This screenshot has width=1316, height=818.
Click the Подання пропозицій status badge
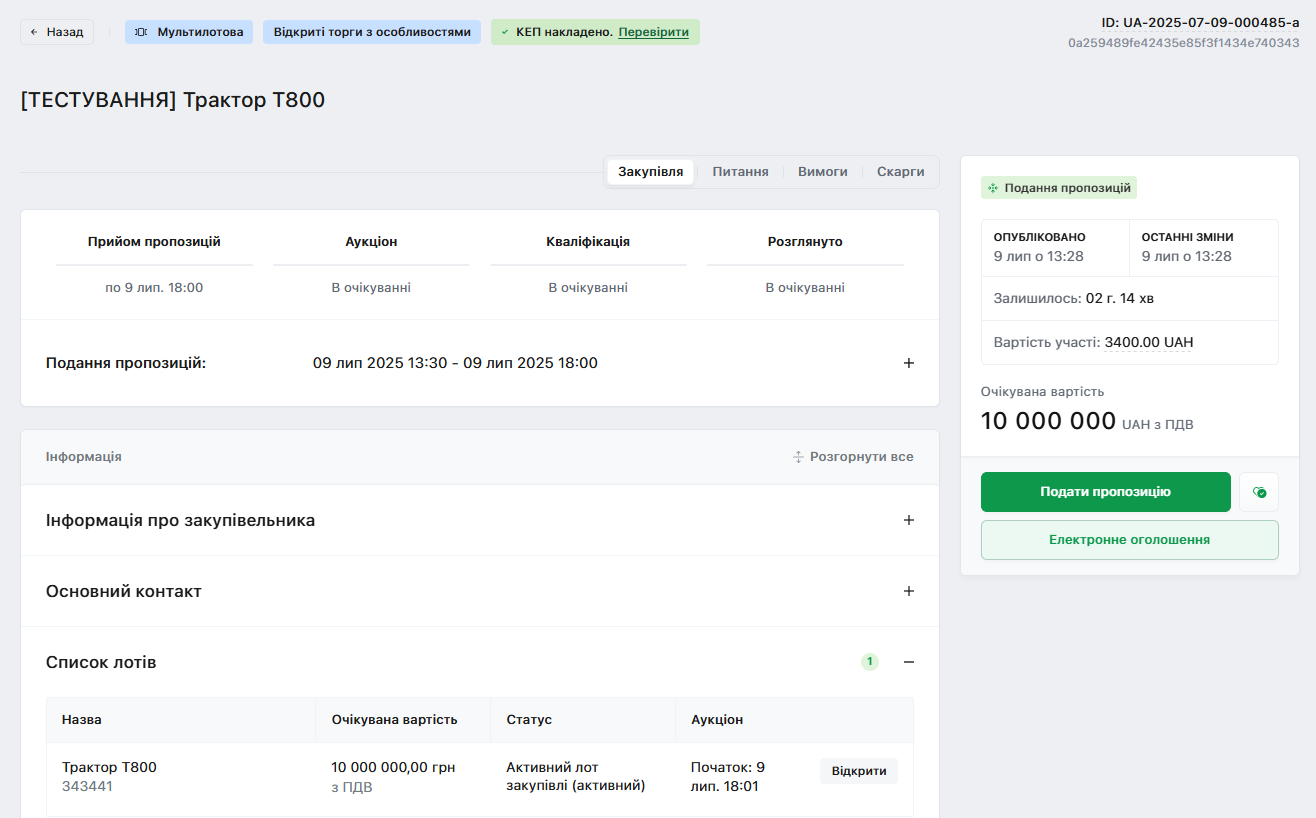point(1059,188)
